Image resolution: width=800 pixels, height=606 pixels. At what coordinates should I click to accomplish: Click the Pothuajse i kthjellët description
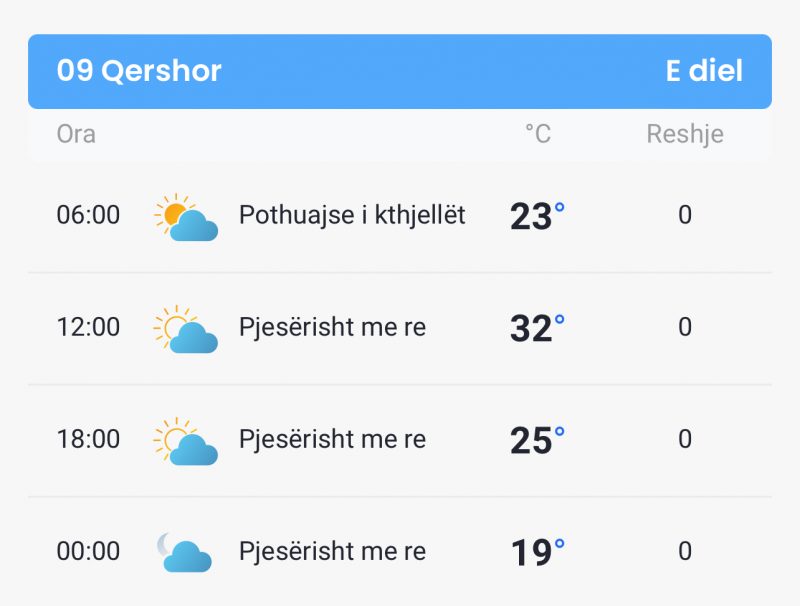(x=352, y=215)
